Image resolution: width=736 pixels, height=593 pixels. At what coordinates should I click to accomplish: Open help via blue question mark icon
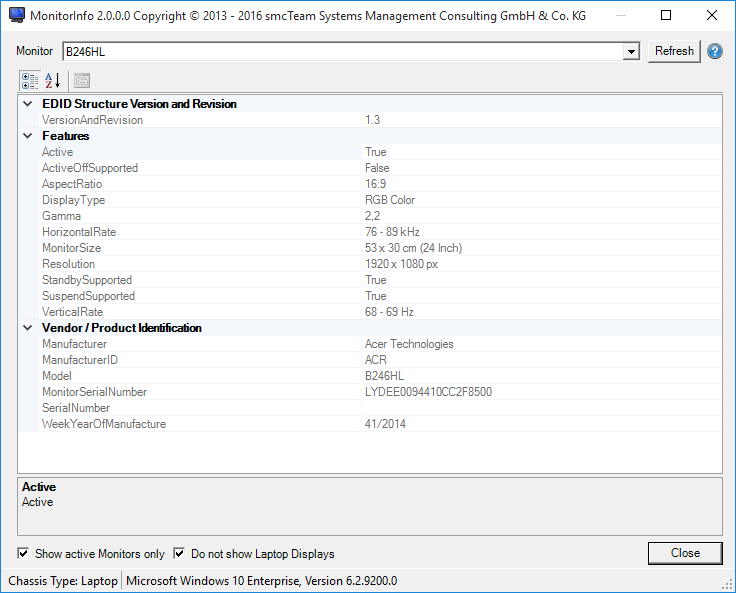[x=715, y=51]
